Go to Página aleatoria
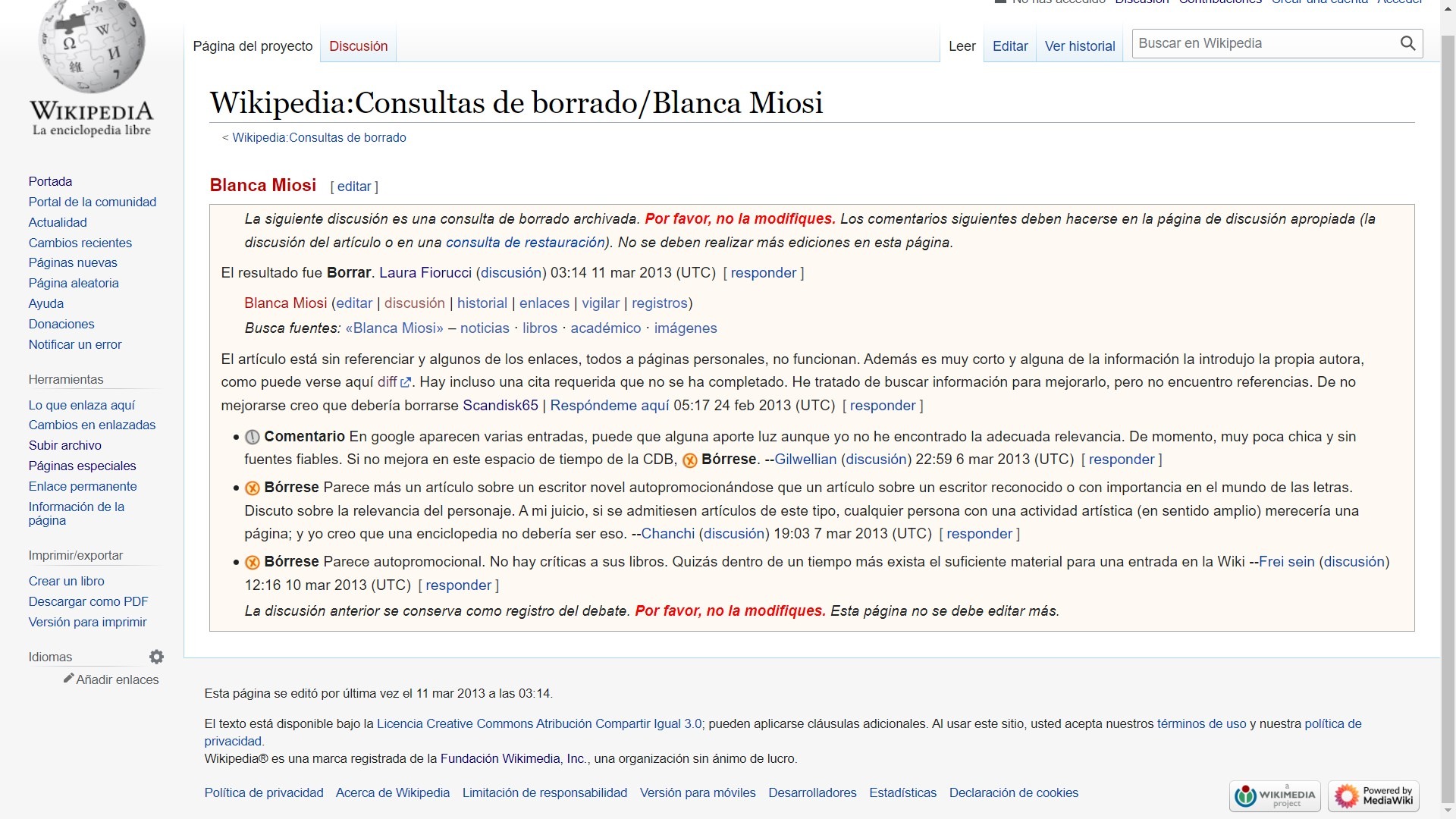The width and height of the screenshot is (1456, 819). tap(74, 283)
